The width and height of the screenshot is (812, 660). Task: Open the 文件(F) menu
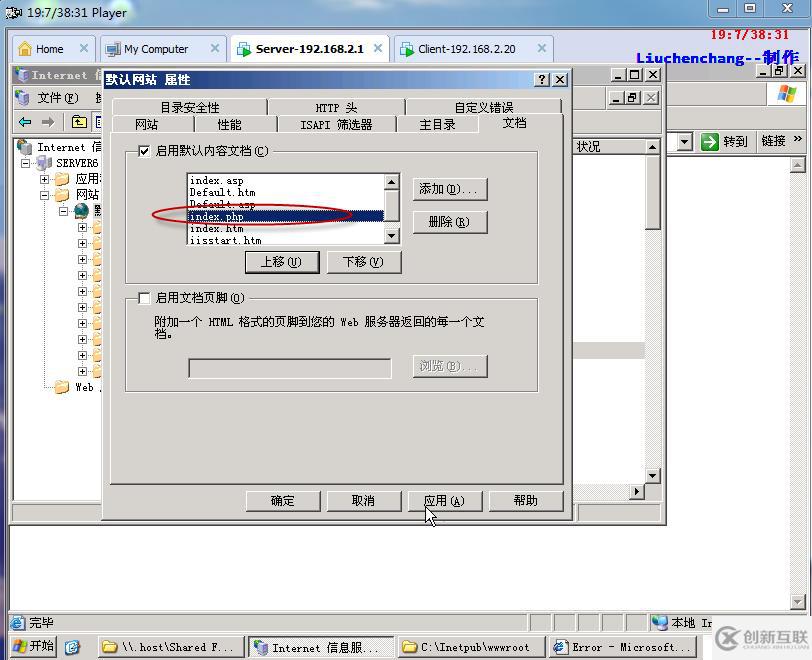click(x=57, y=97)
